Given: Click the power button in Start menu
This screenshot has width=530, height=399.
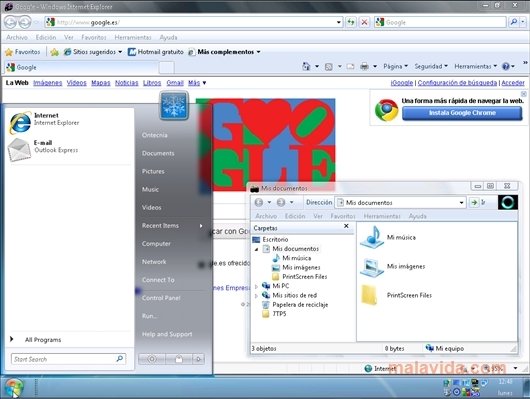Looking at the screenshot, I should [152, 359].
